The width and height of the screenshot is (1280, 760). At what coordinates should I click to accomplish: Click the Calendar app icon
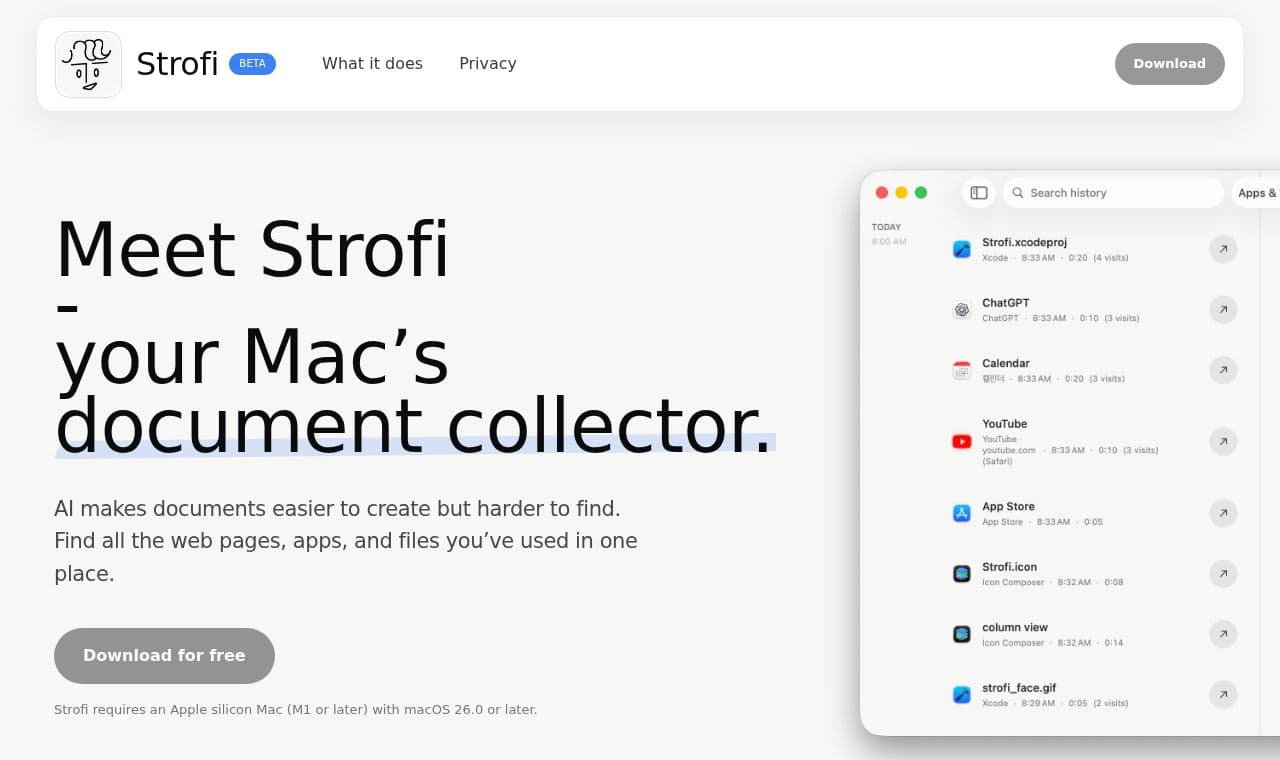962,370
